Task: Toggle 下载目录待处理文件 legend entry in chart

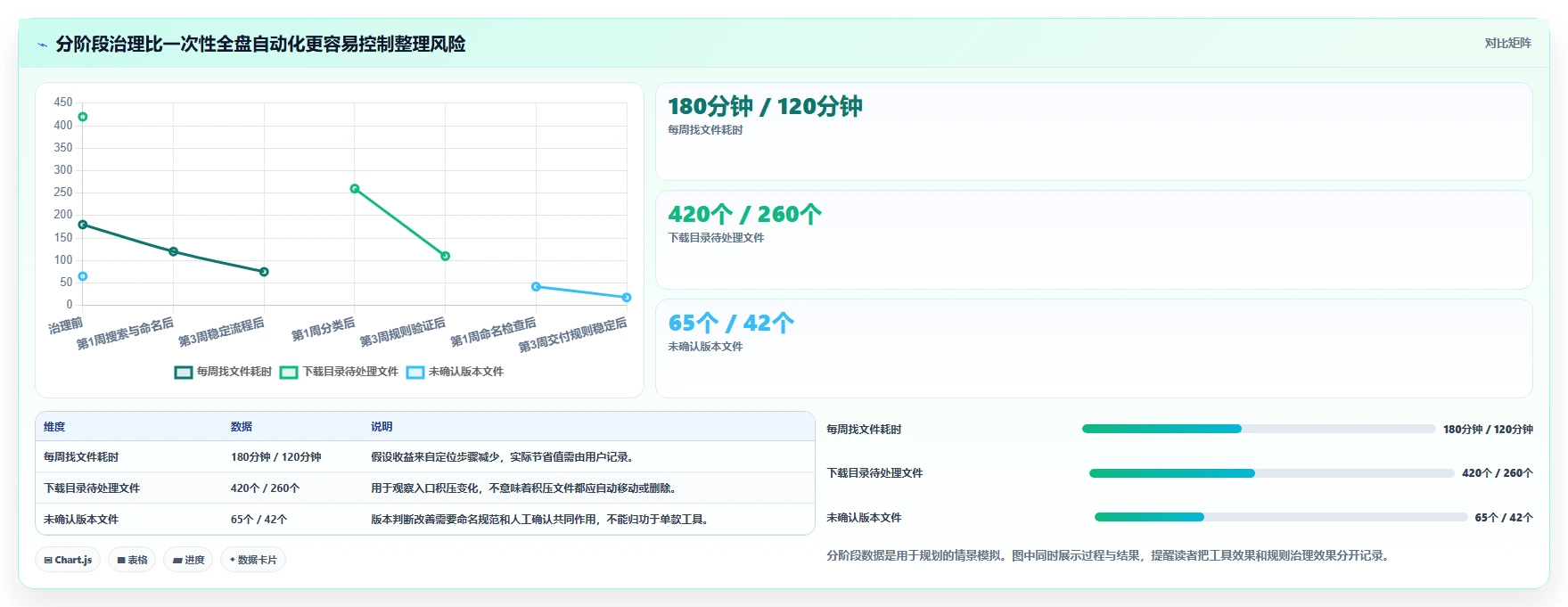Action: point(339,372)
